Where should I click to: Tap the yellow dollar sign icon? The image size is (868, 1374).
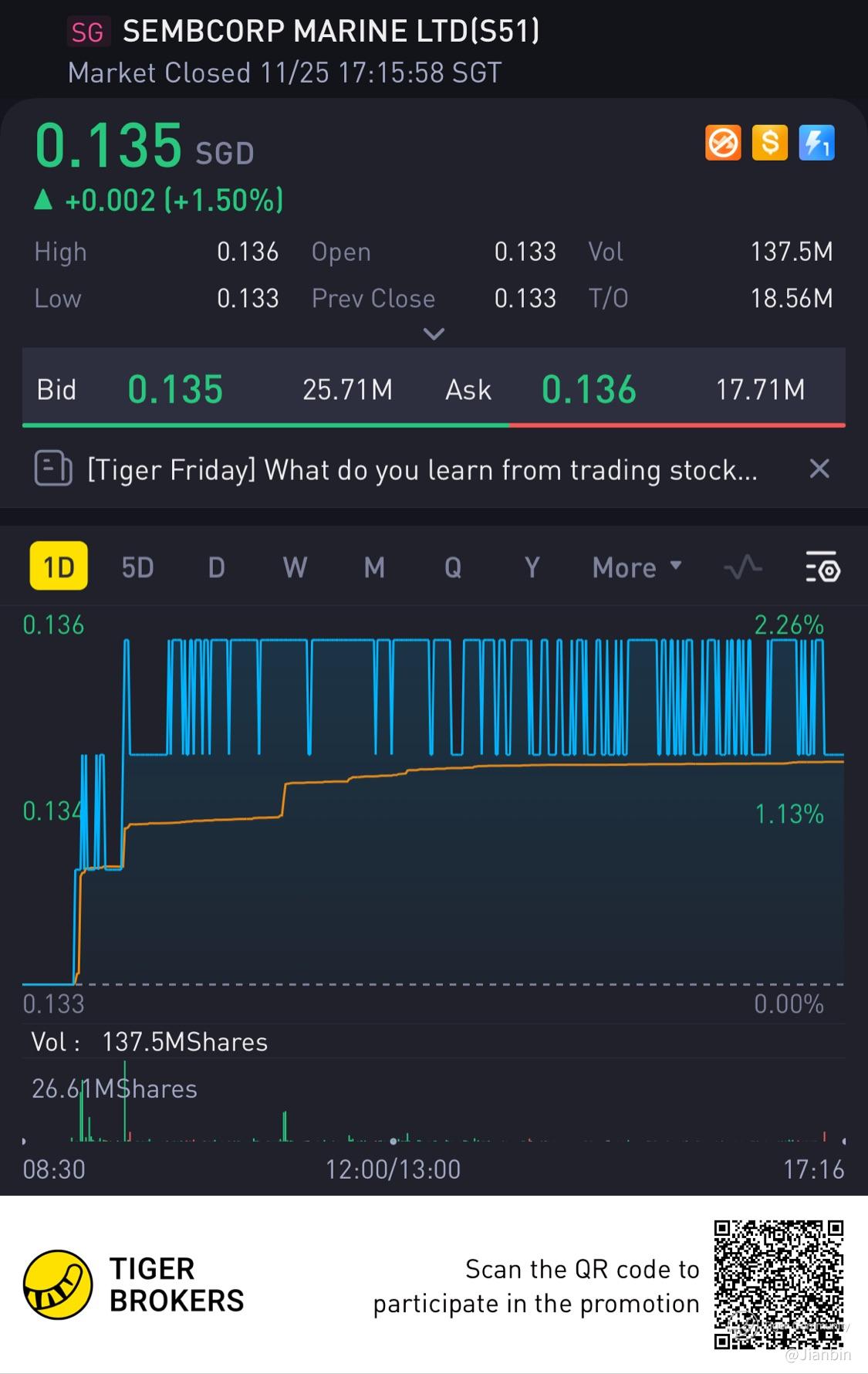pos(769,143)
